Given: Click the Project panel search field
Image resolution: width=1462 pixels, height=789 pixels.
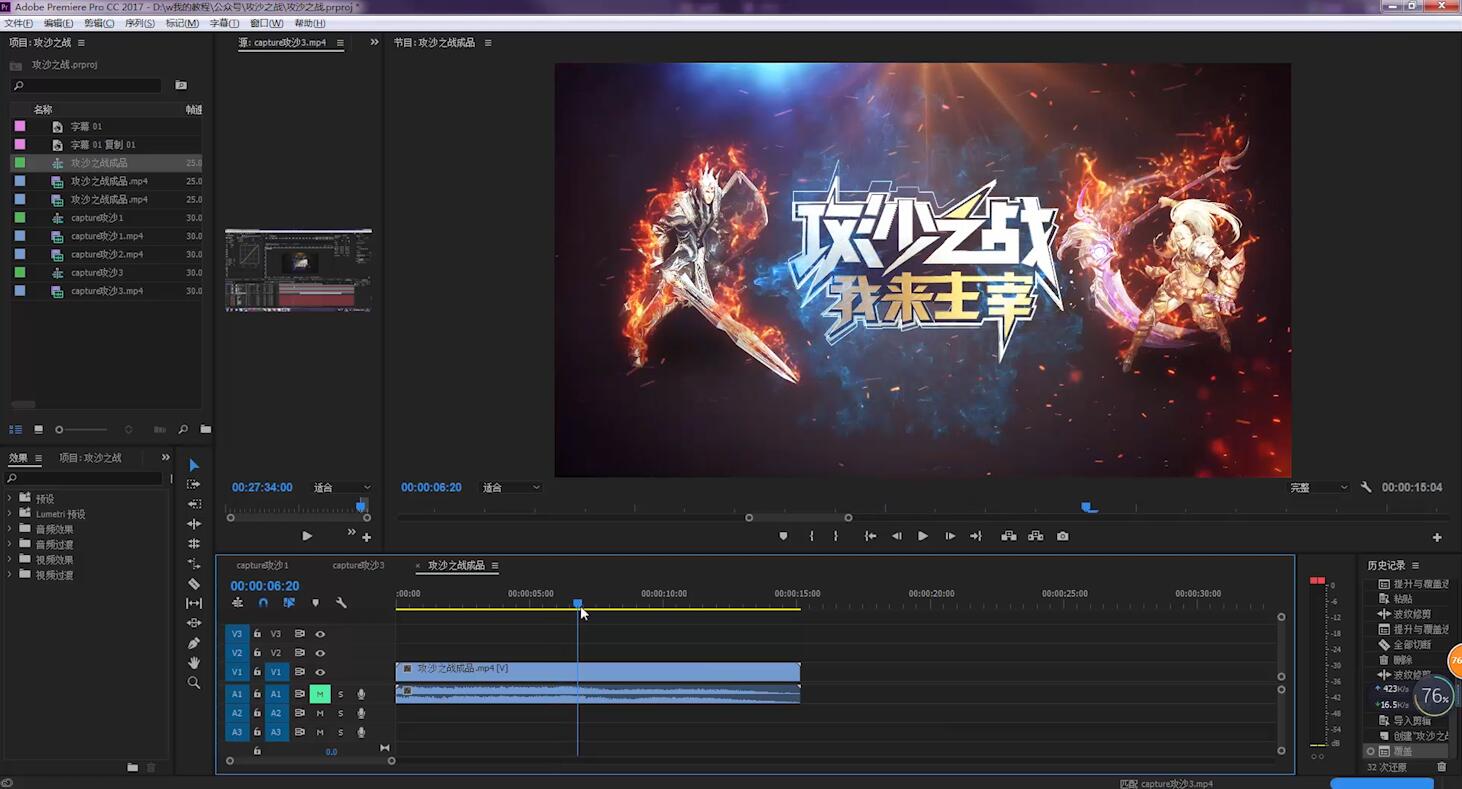Looking at the screenshot, I should coord(86,86).
